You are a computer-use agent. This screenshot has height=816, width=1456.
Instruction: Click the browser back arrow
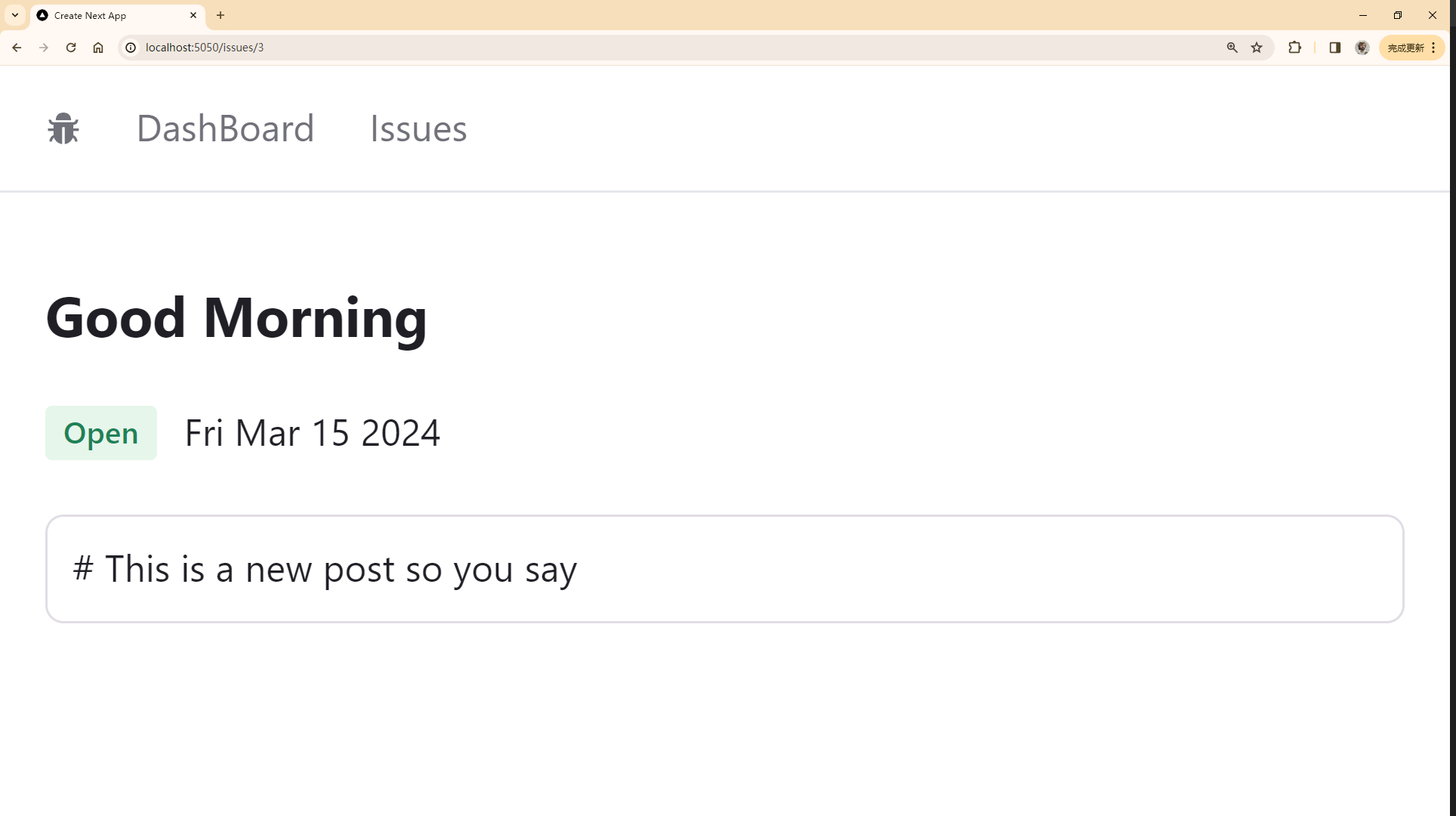tap(17, 48)
